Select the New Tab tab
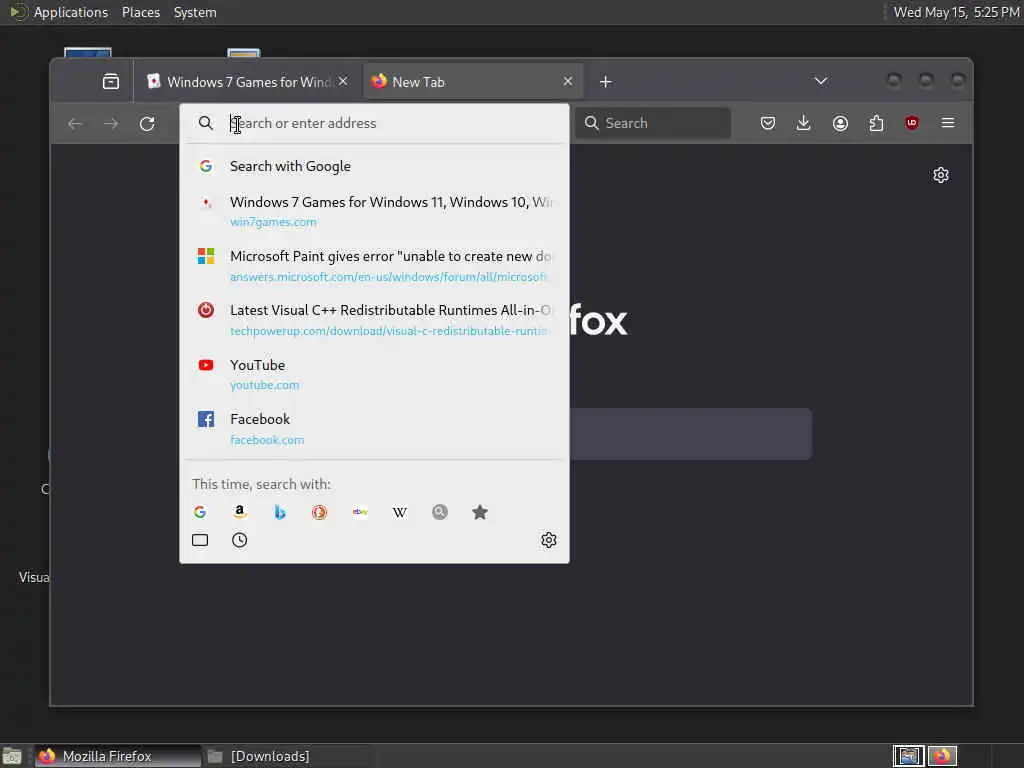The width and height of the screenshot is (1024, 768). click(x=473, y=82)
